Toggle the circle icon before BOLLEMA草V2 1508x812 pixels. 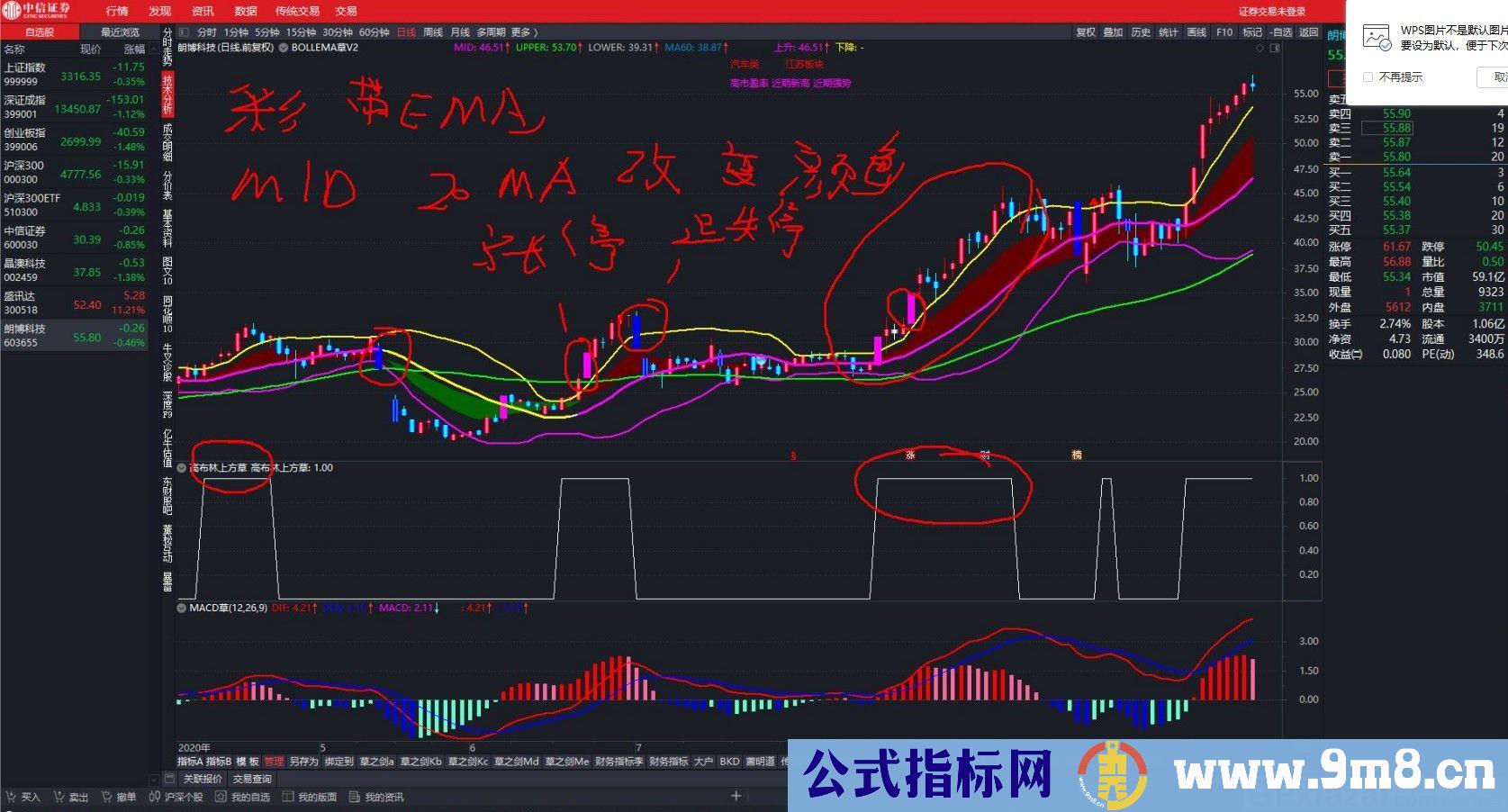pos(284,48)
